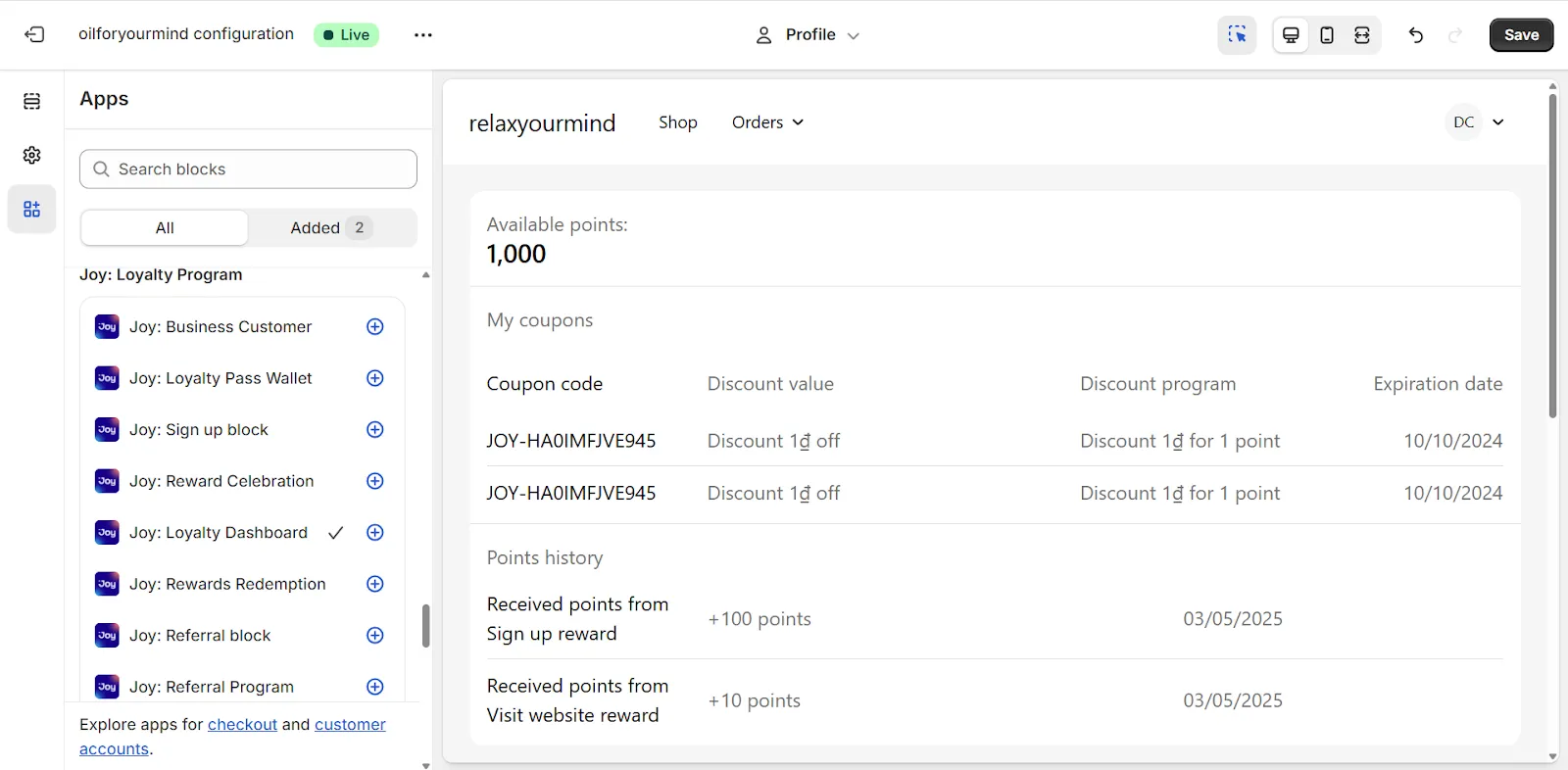
Task: Open the Shop link in preview
Action: (x=678, y=122)
